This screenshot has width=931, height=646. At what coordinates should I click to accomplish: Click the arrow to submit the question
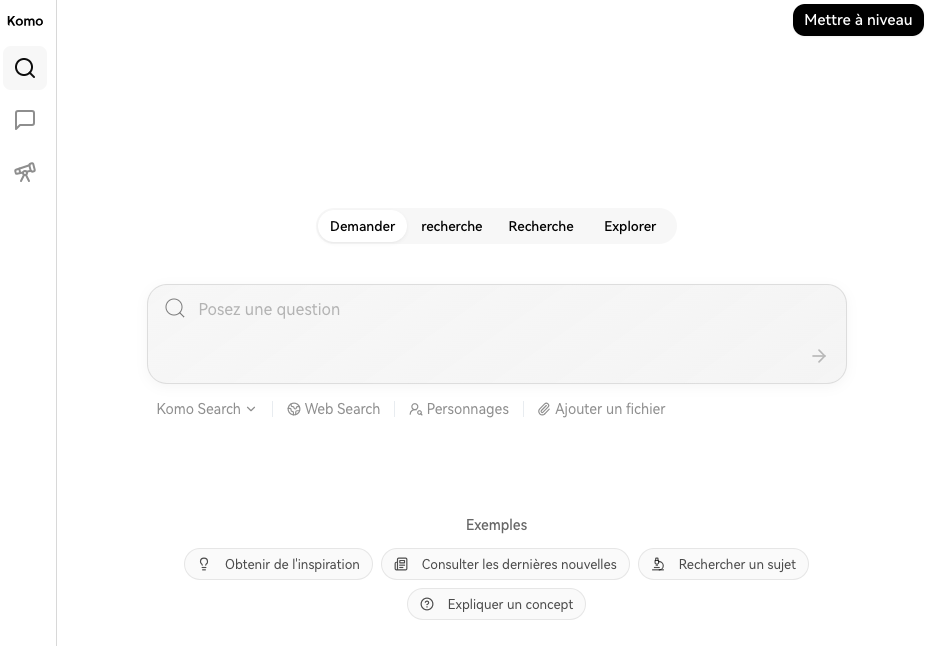coord(819,356)
